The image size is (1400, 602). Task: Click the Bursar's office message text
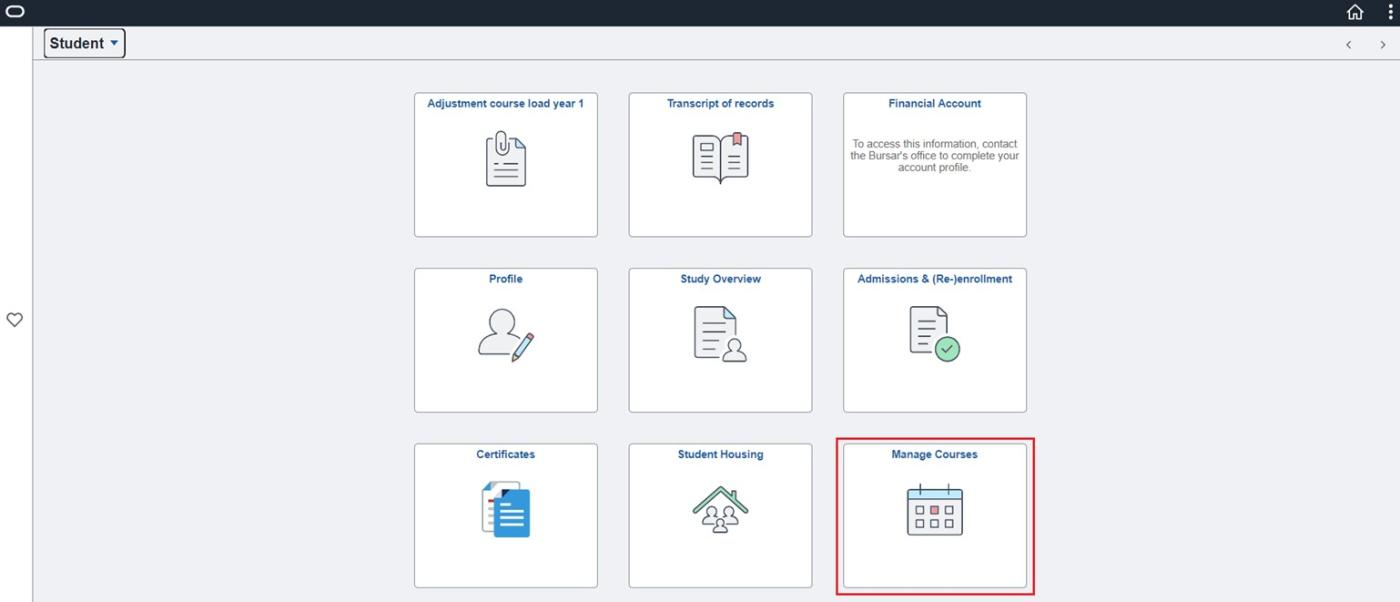[934, 156]
